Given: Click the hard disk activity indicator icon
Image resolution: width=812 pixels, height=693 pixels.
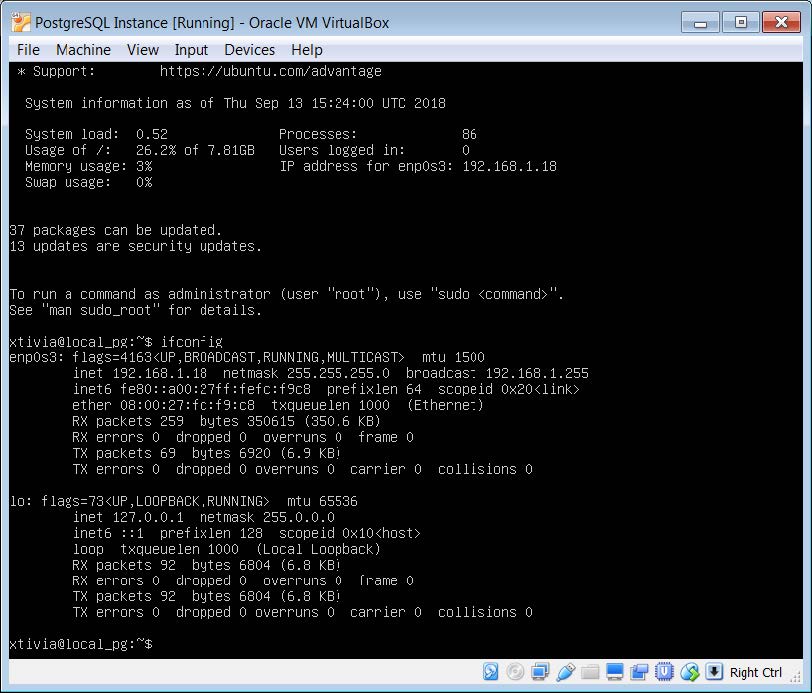Looking at the screenshot, I should (x=490, y=672).
